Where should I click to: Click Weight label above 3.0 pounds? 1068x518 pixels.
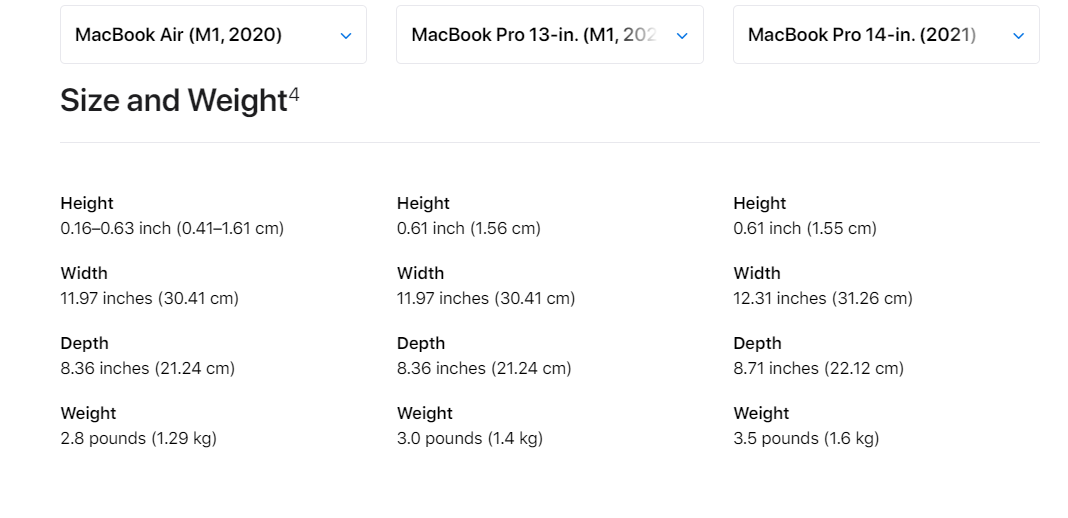pos(425,413)
